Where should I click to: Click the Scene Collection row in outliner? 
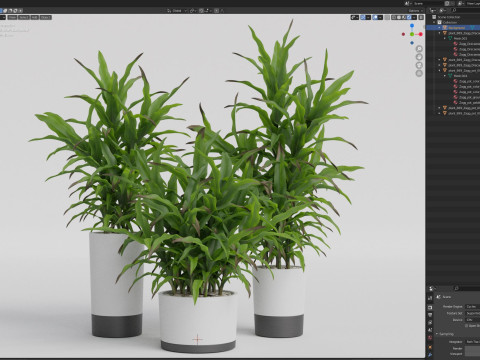pyautogui.click(x=453, y=17)
